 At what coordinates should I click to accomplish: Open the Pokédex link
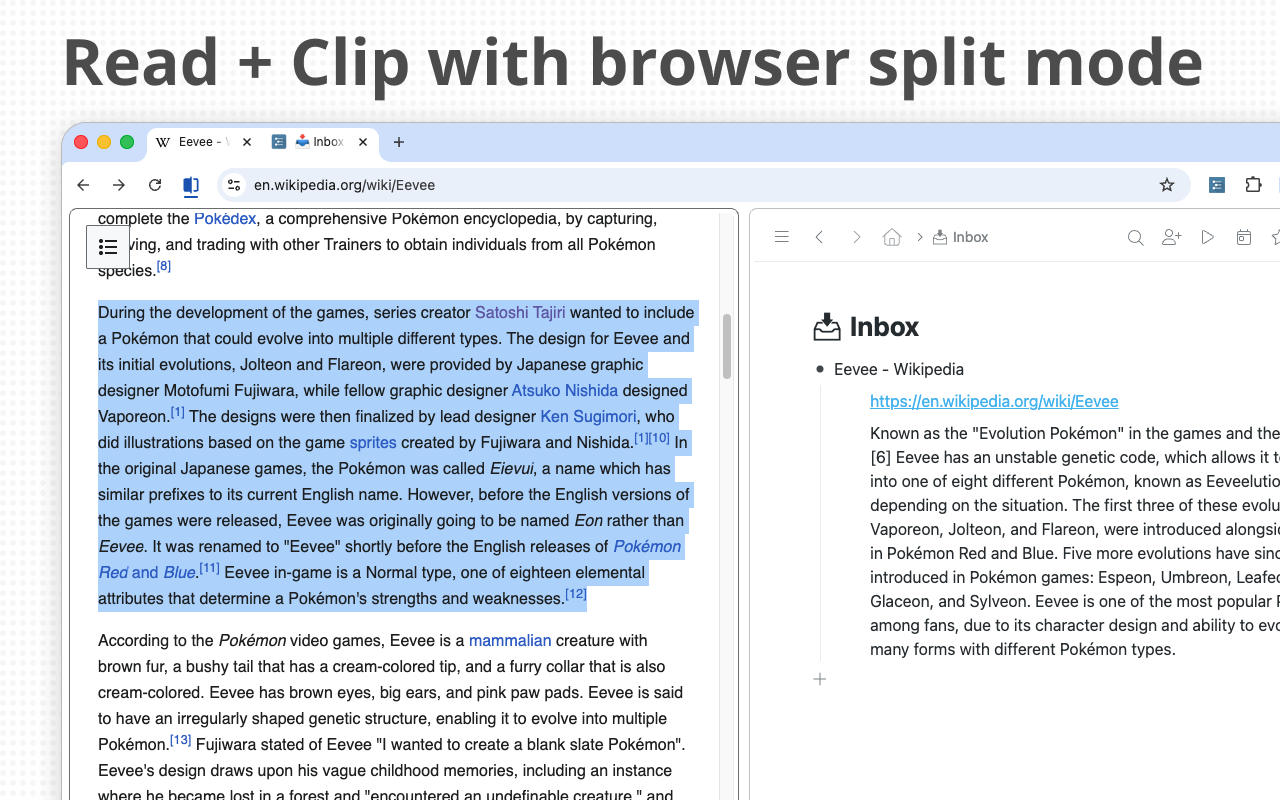[225, 218]
